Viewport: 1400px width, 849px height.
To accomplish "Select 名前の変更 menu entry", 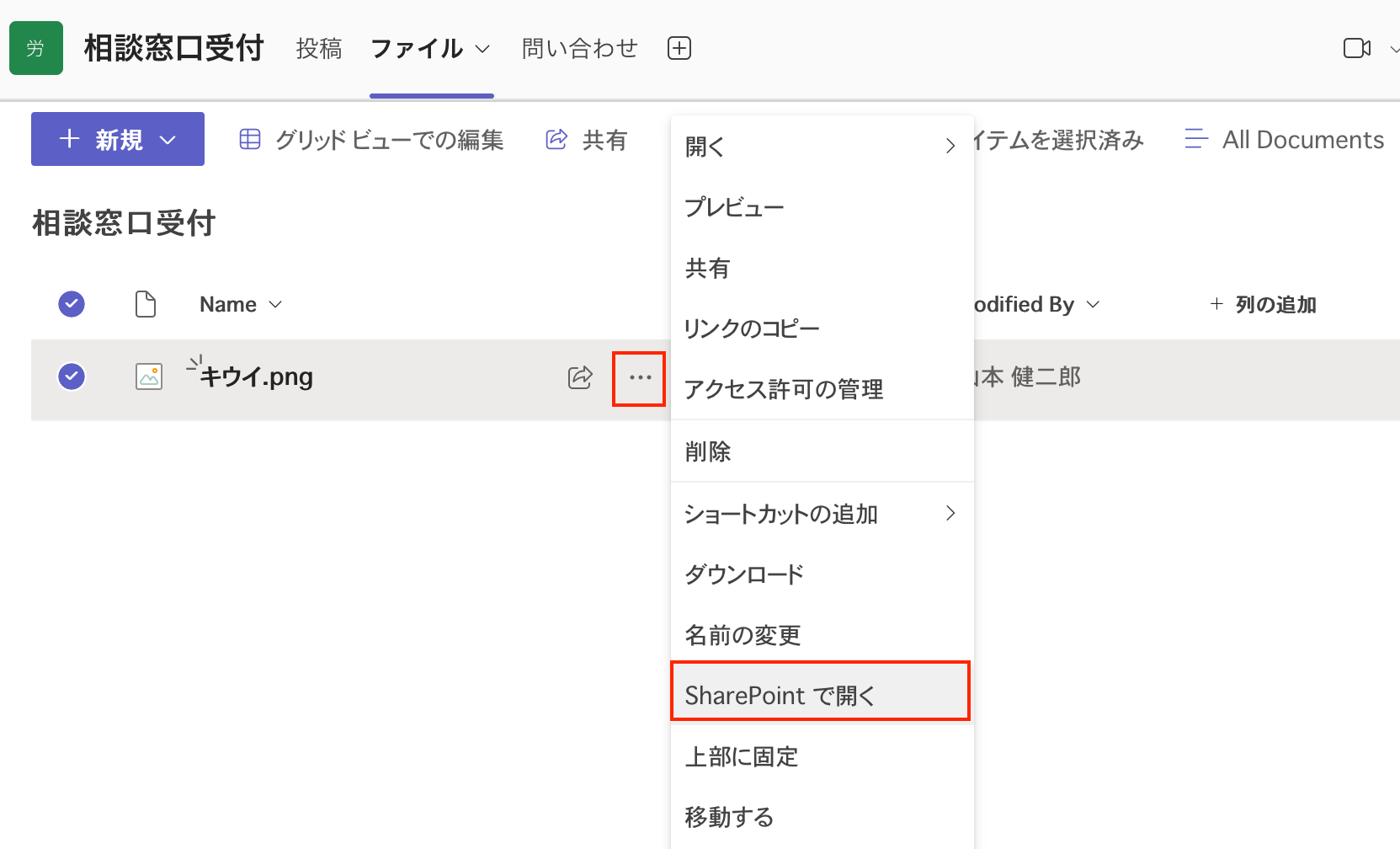I will click(822, 635).
